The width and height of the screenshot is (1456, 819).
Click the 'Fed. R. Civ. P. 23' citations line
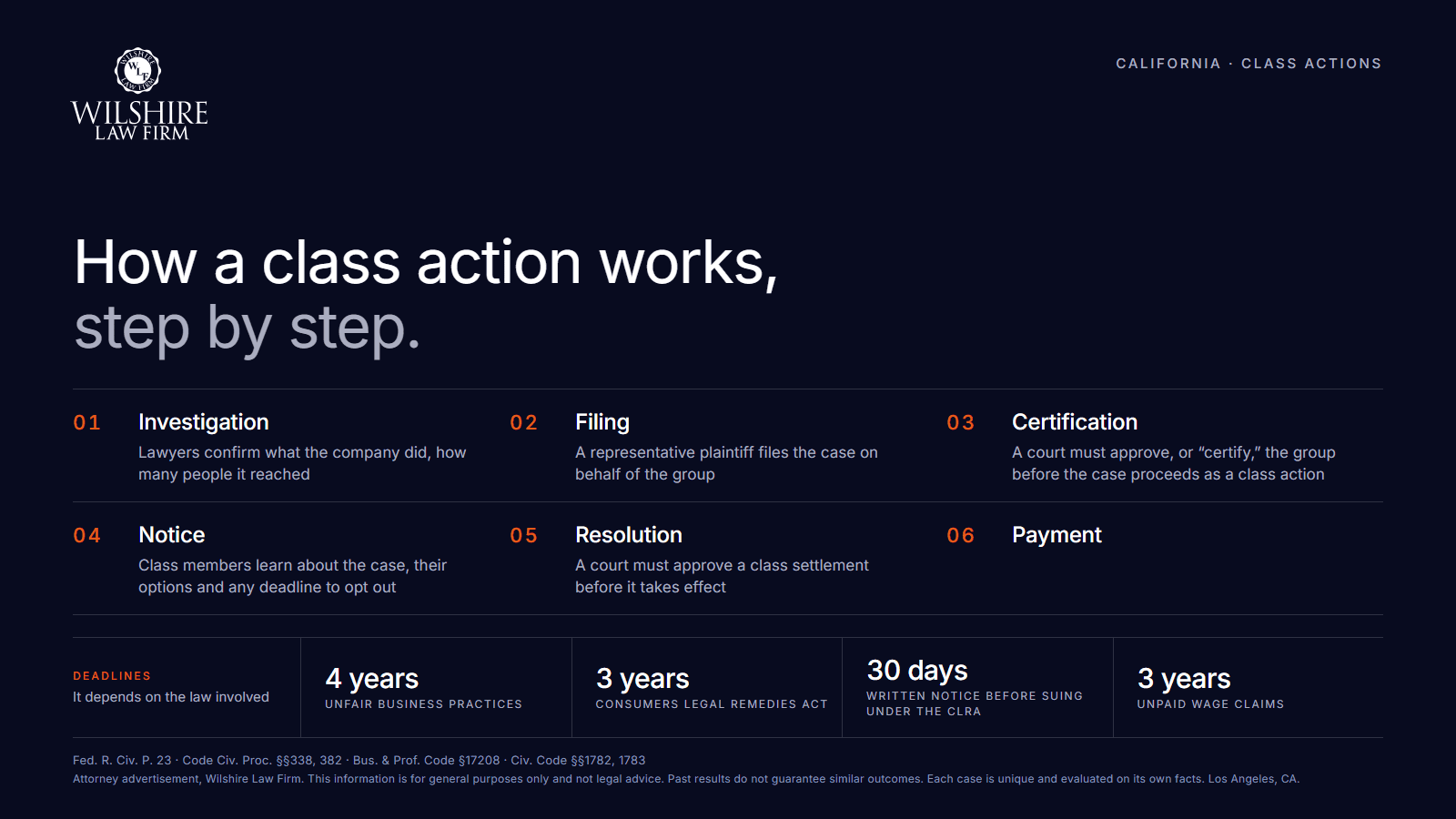pos(359,761)
